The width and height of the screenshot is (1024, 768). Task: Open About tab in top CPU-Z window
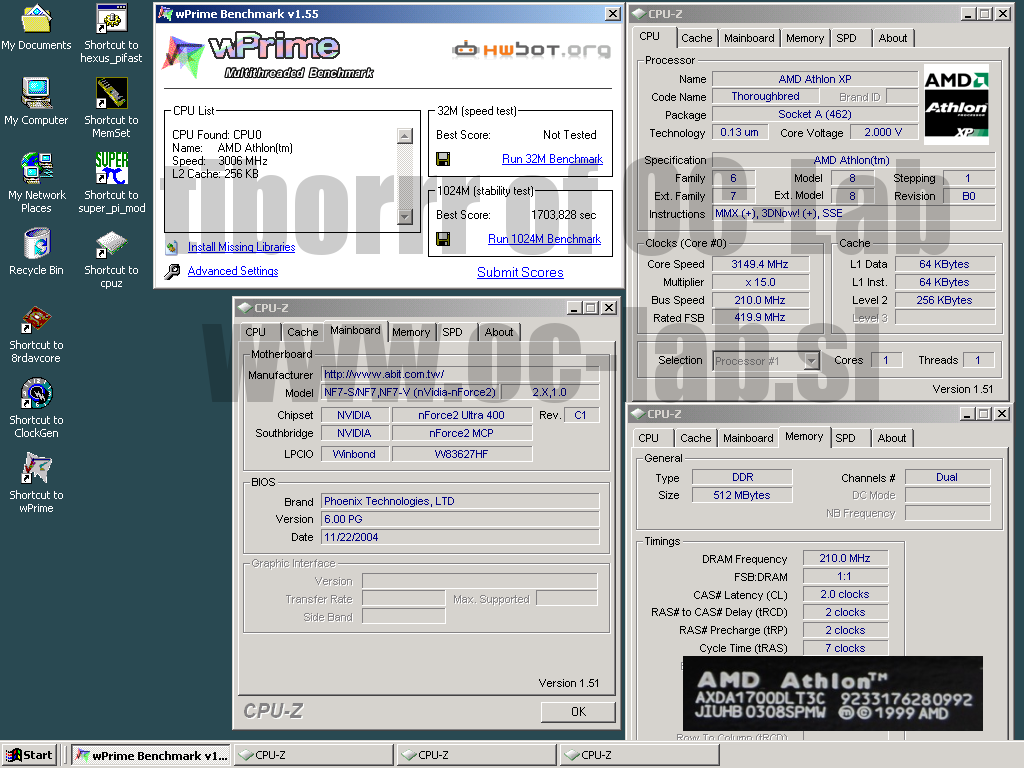pos(893,38)
